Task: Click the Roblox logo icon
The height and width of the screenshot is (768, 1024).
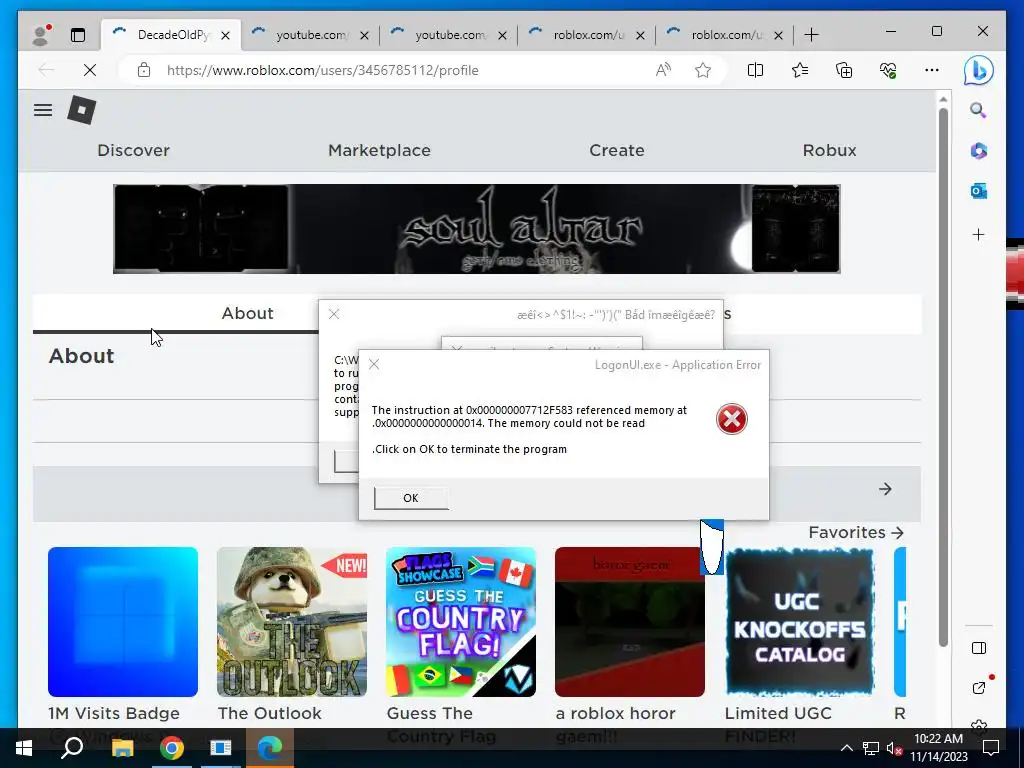Action: click(82, 110)
